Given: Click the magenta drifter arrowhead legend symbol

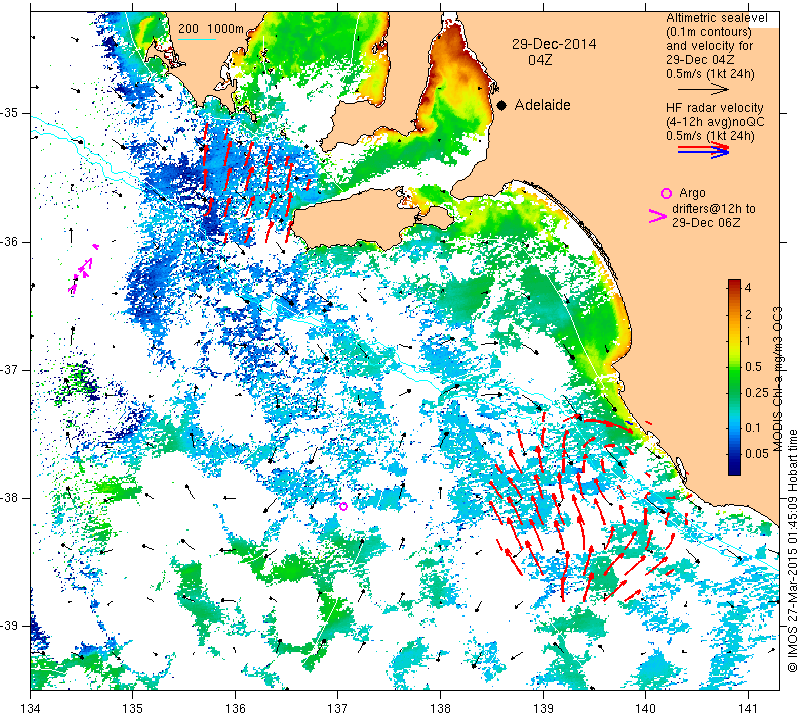Looking at the screenshot, I should click(658, 216).
